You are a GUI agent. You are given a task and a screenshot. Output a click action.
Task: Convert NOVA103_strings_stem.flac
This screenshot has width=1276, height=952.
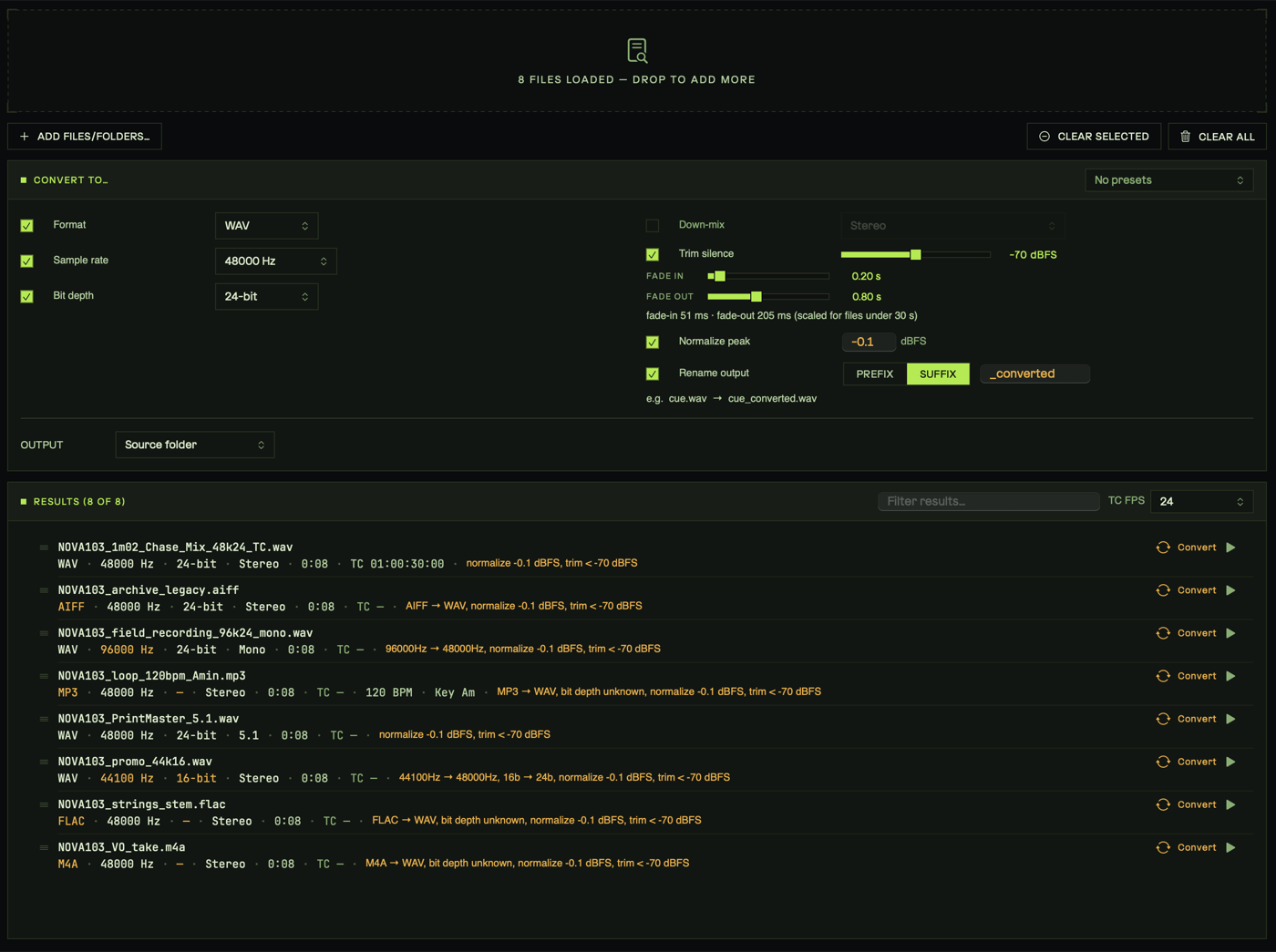1197,804
